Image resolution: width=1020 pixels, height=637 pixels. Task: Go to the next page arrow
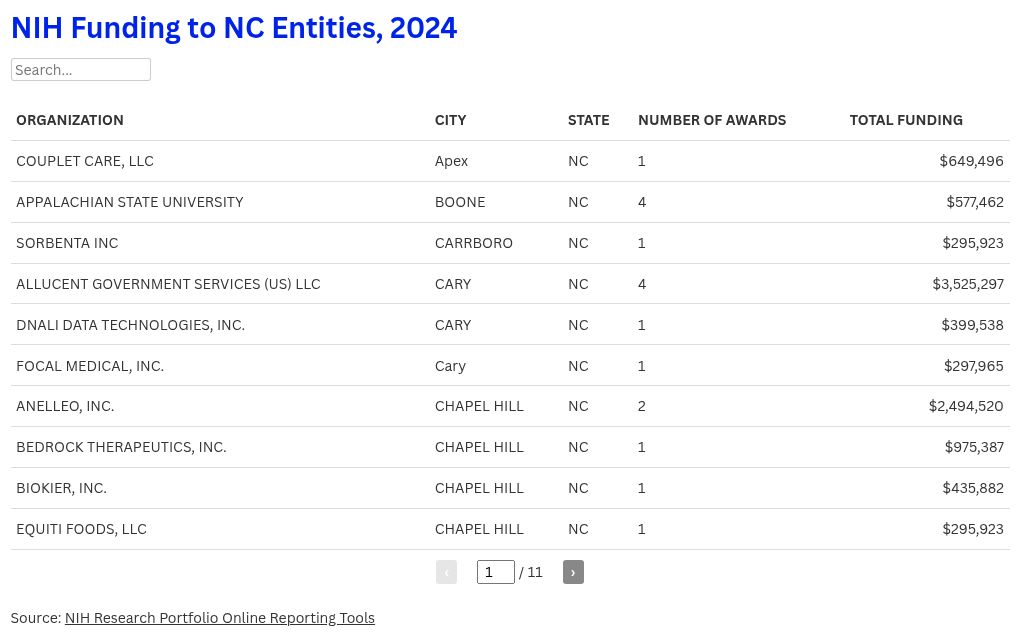(x=572, y=572)
